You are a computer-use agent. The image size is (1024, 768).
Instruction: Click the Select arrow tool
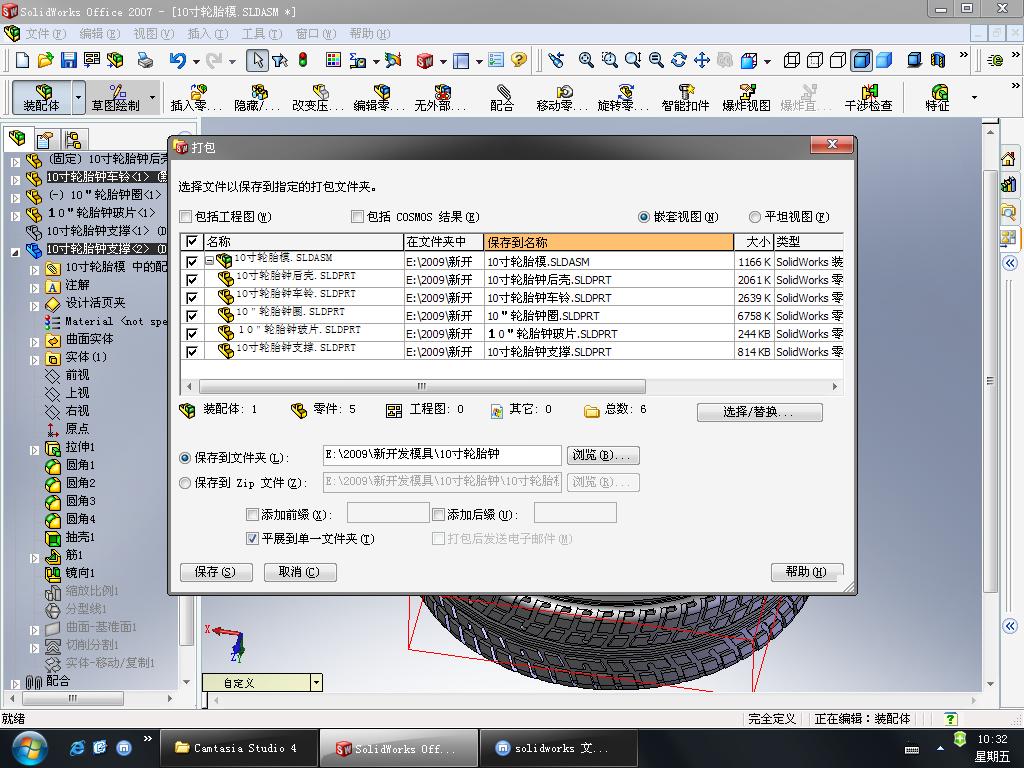click(257, 60)
